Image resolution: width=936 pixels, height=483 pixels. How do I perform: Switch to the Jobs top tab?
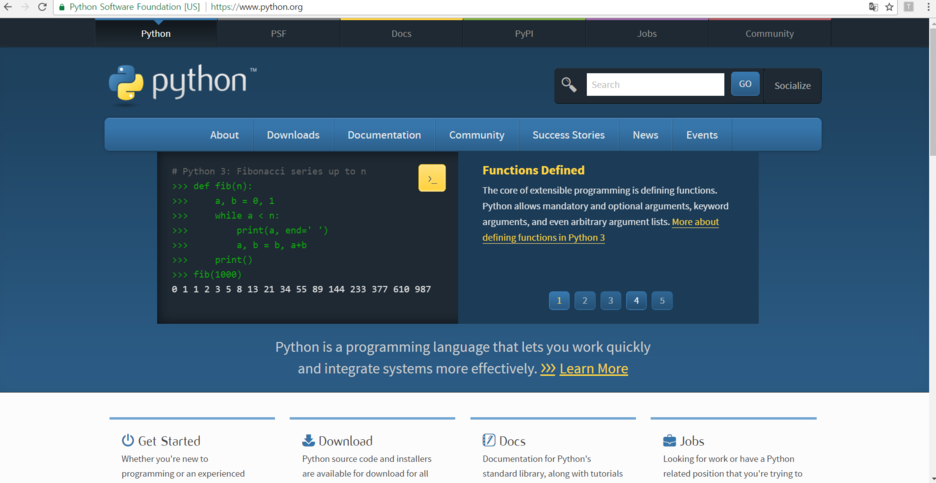click(647, 33)
